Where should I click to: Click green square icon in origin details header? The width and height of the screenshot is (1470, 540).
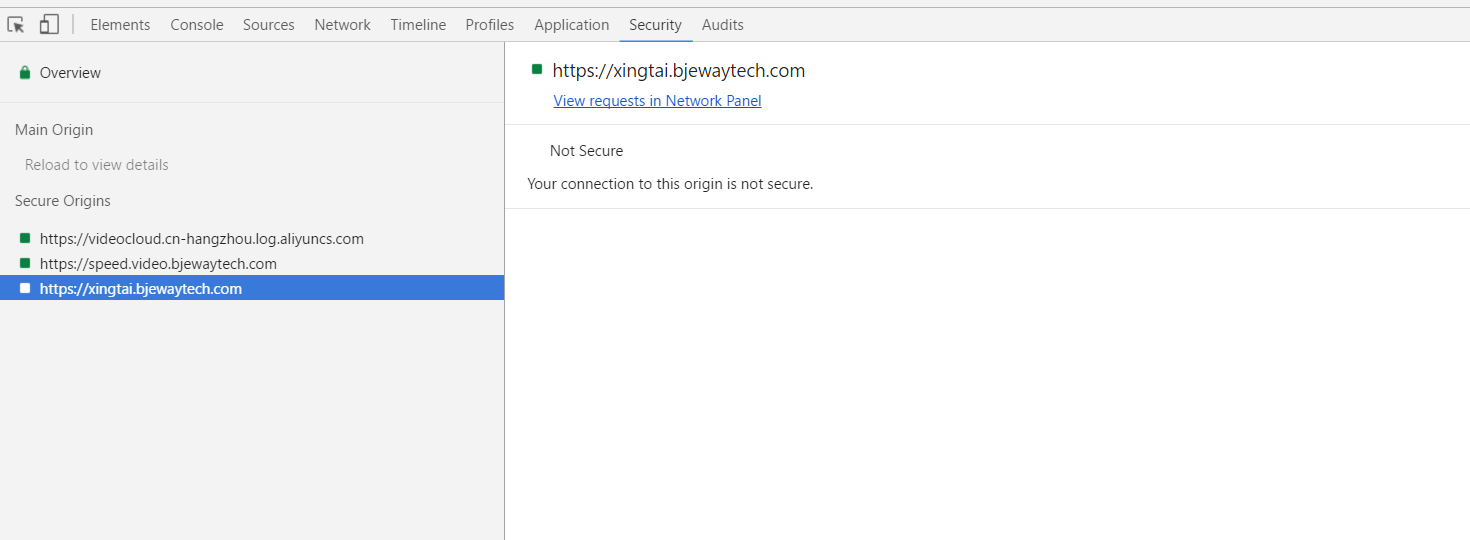pos(537,69)
